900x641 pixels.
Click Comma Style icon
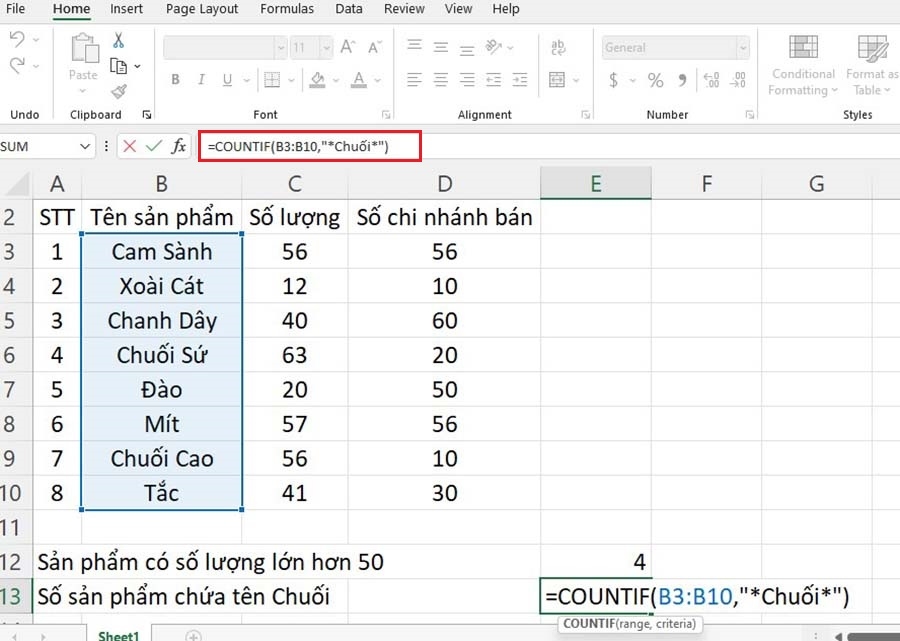[x=682, y=80]
